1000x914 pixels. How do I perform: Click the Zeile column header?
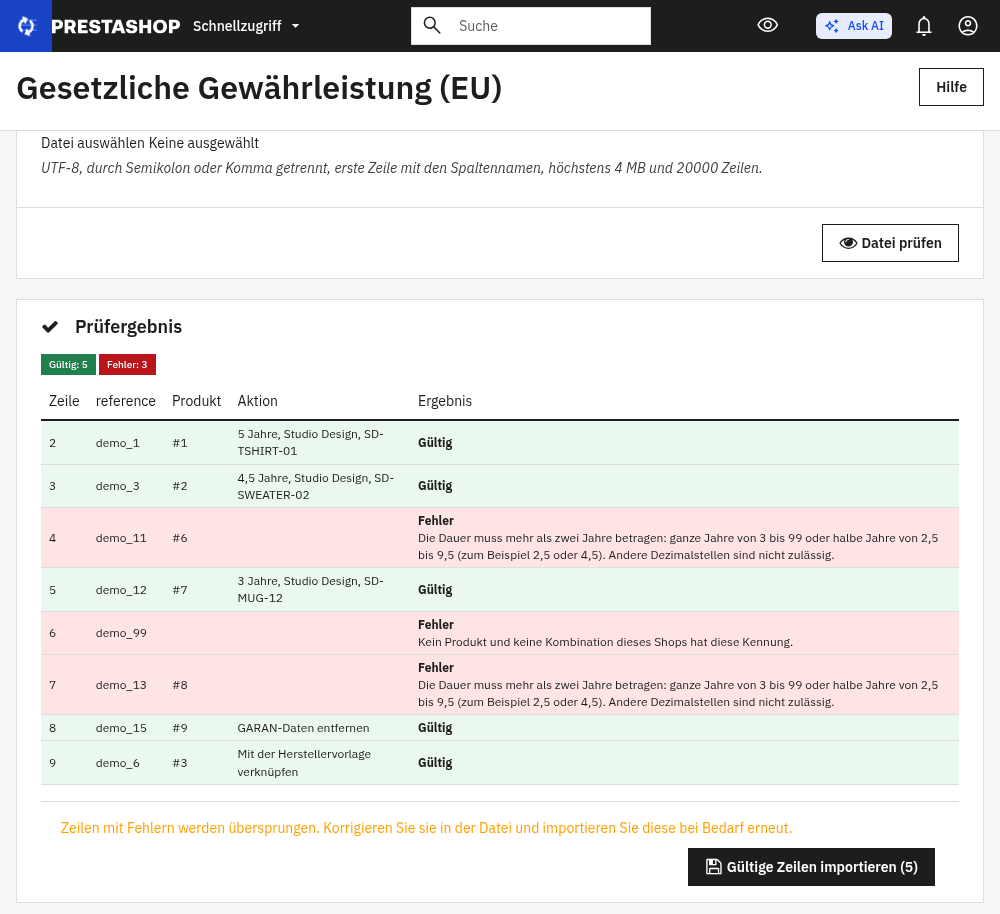(64, 401)
